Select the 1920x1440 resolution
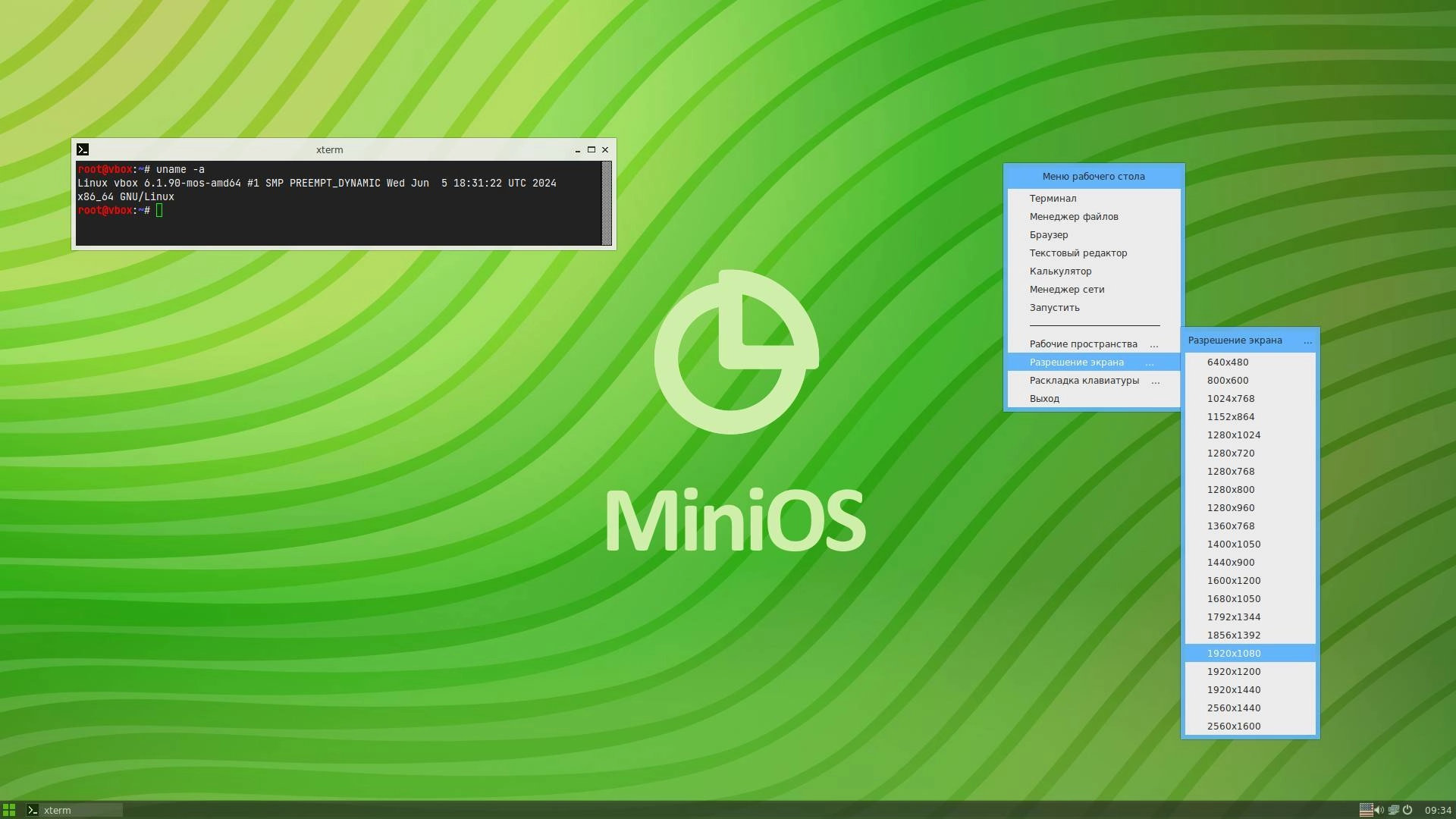This screenshot has width=1456, height=819. click(1250, 690)
